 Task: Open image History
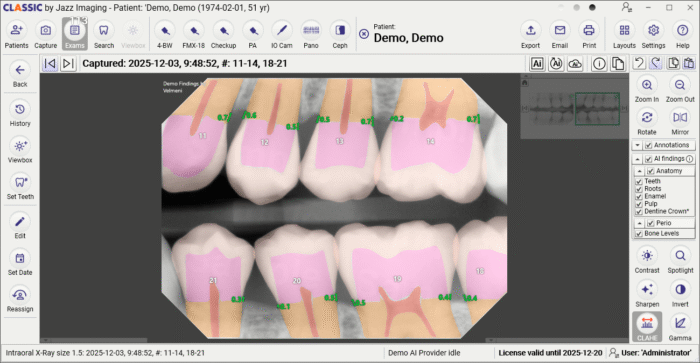click(x=20, y=114)
